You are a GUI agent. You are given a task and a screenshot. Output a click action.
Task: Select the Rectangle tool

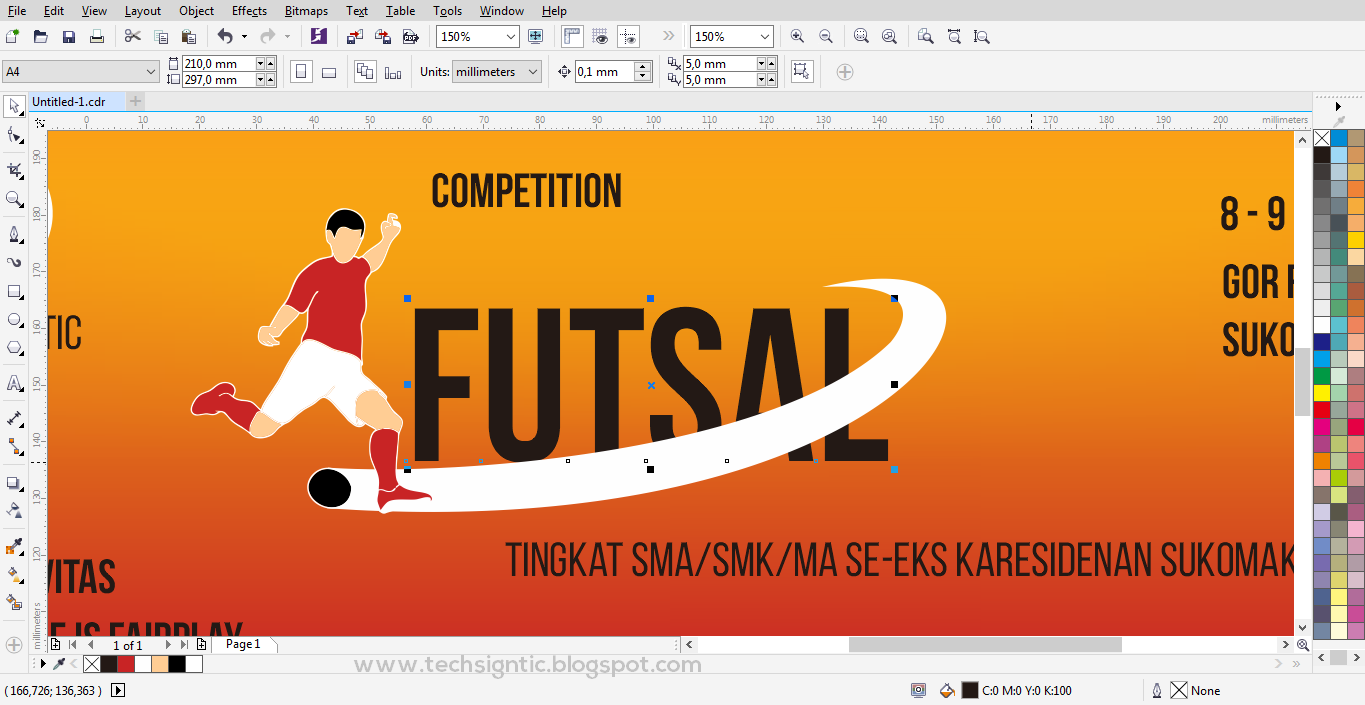click(13, 292)
